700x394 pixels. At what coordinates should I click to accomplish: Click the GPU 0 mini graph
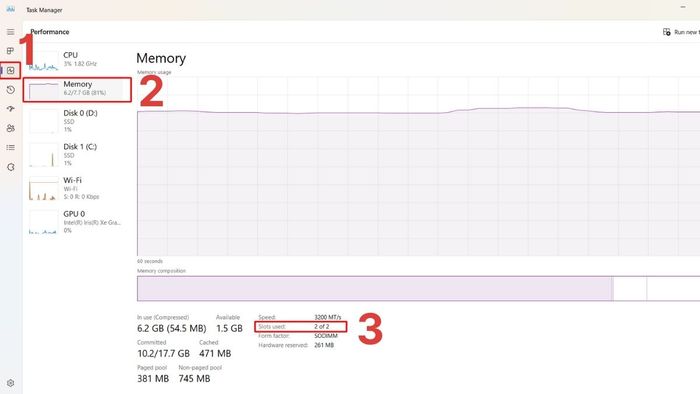click(x=43, y=222)
